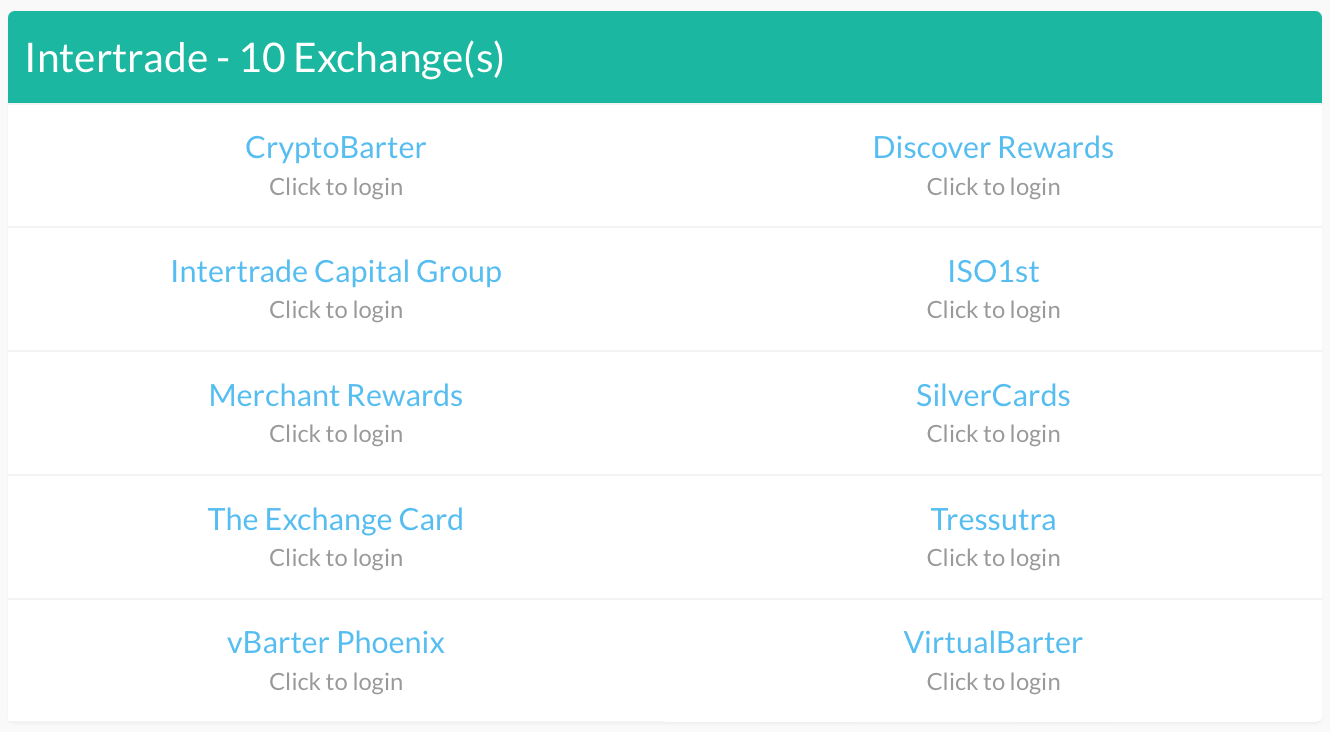The width and height of the screenshot is (1330, 732).
Task: Go to the VirtualBarter exchange
Action: (x=993, y=643)
